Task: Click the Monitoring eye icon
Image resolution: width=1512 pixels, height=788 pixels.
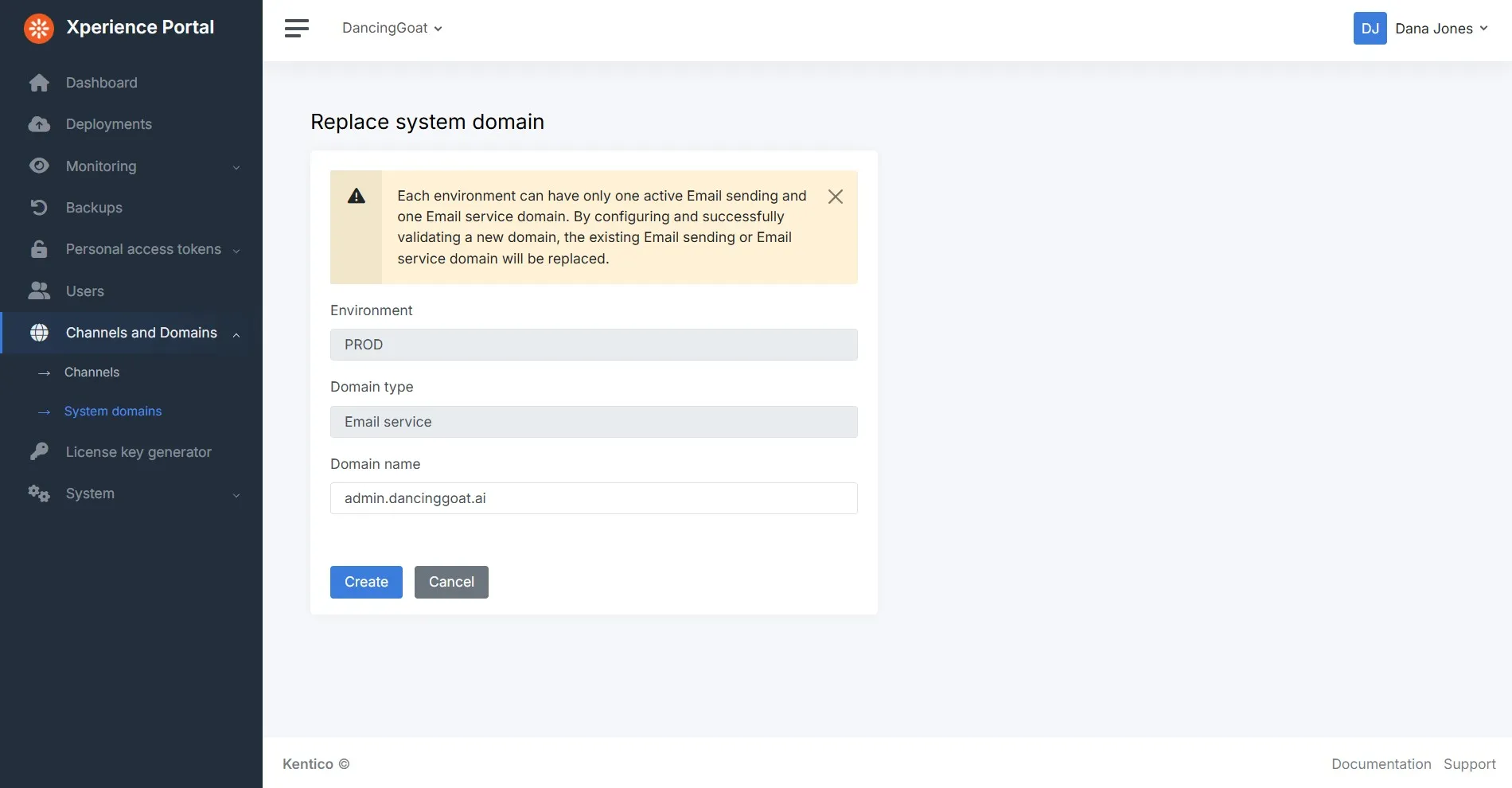Action: pyautogui.click(x=39, y=166)
